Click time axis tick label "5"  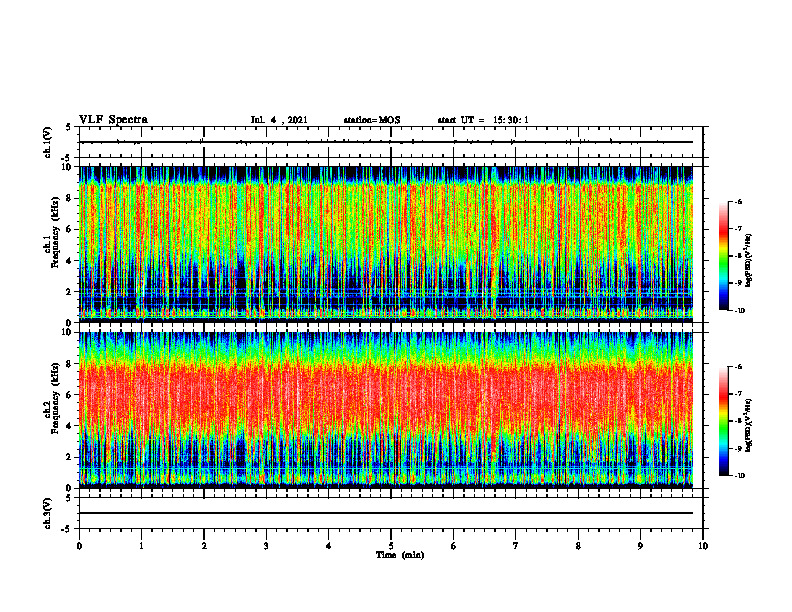(391, 546)
